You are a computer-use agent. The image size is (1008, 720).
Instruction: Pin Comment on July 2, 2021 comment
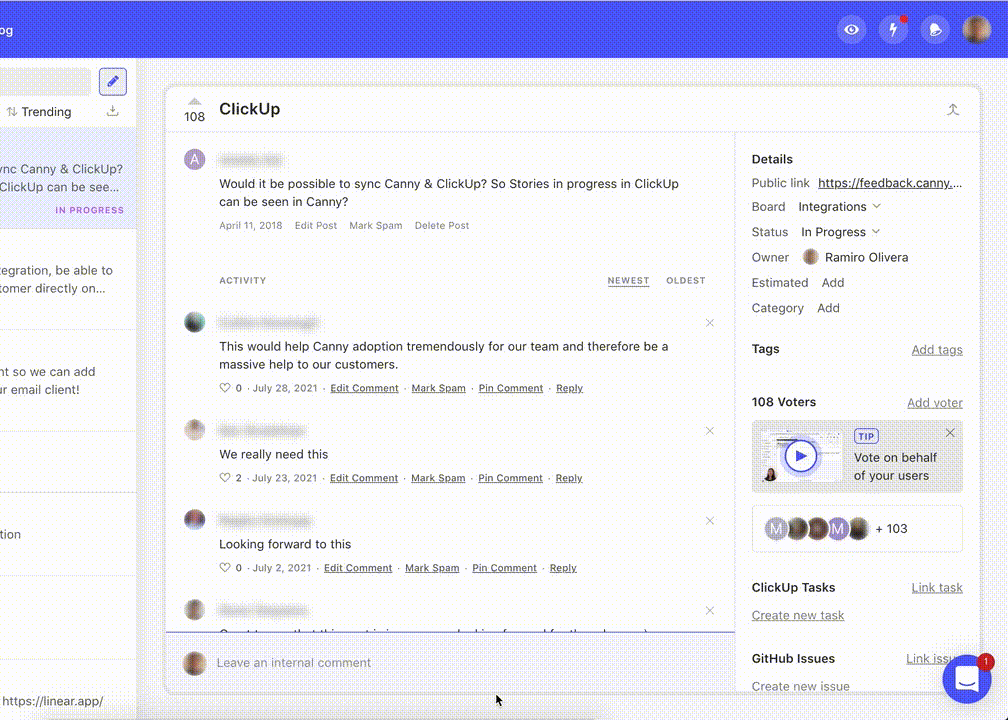(505, 568)
